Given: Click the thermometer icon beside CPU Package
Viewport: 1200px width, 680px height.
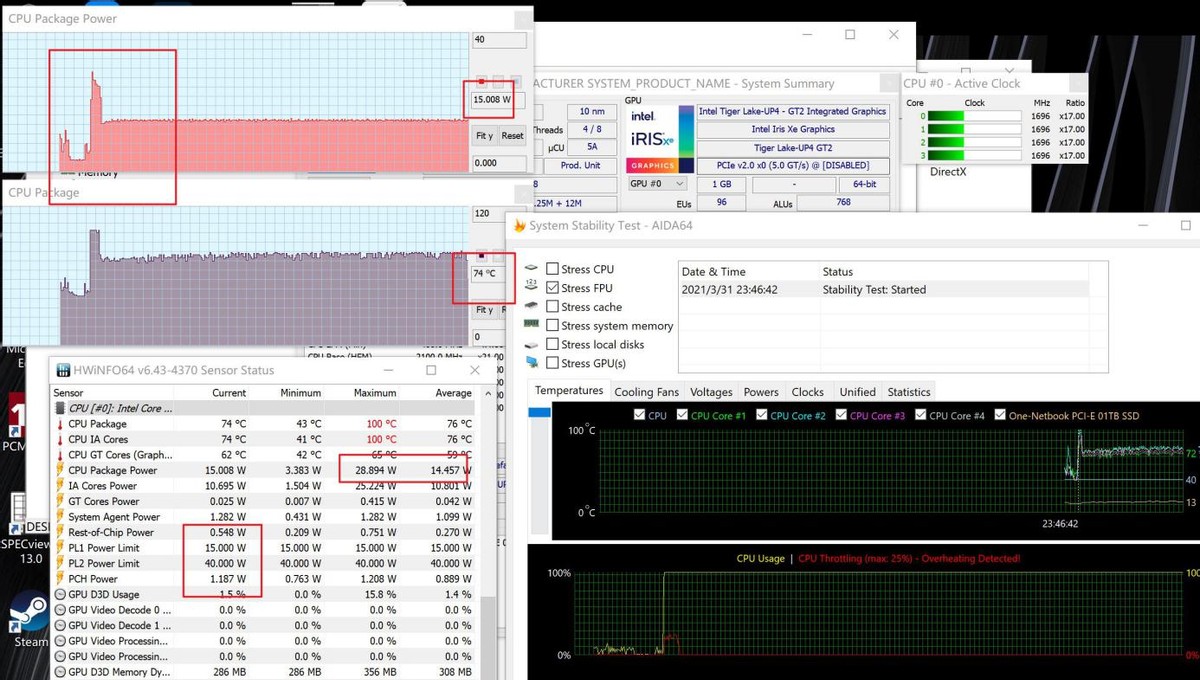Looking at the screenshot, I should click(x=59, y=424).
